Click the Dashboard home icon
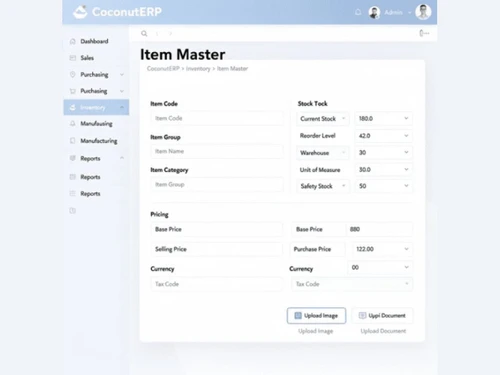The height and width of the screenshot is (375, 500). (72, 41)
